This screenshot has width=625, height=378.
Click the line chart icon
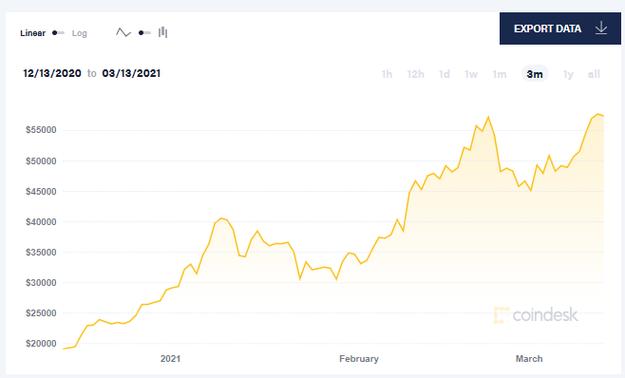[123, 33]
